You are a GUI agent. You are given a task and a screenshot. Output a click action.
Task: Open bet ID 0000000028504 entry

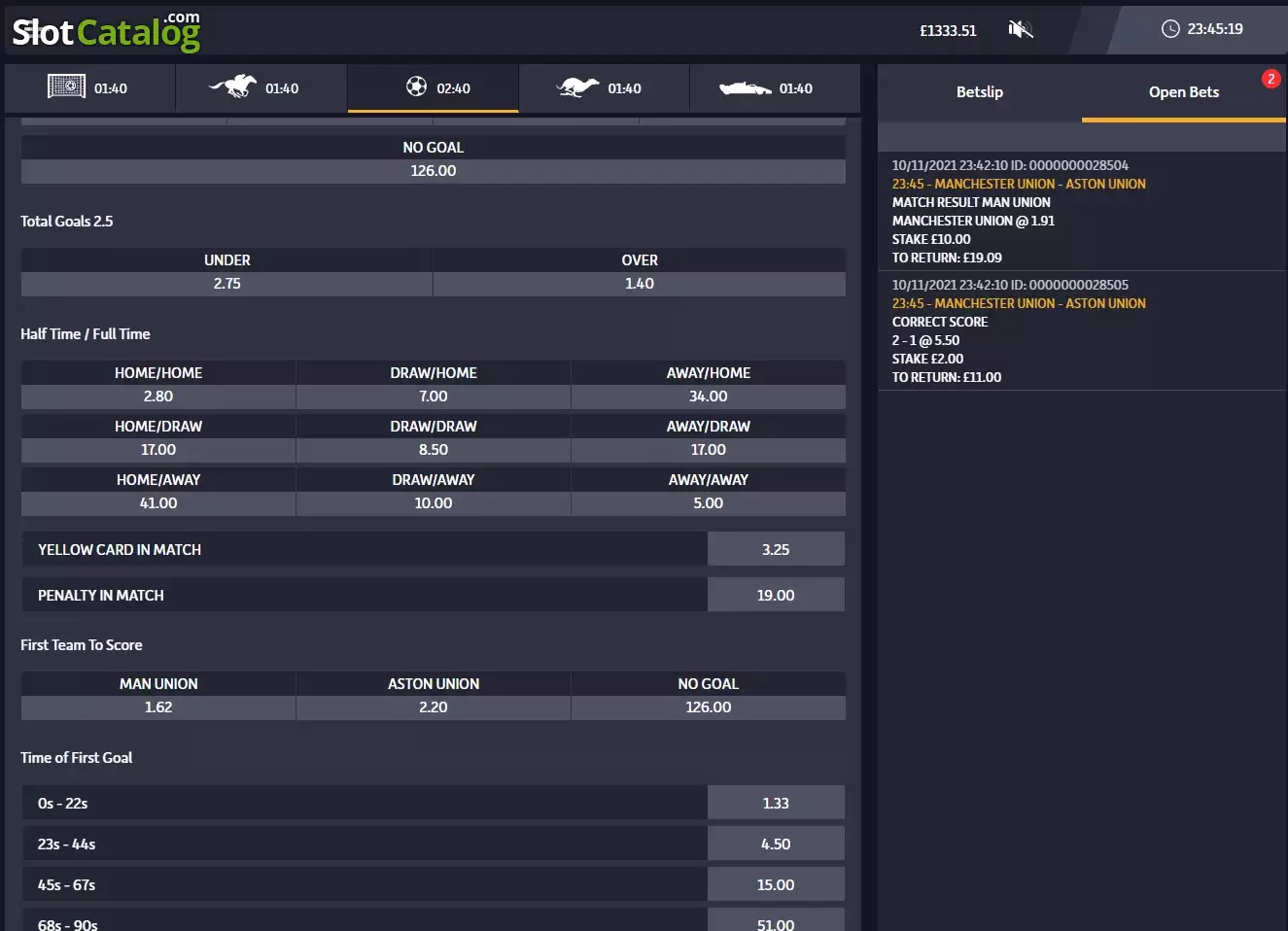pyautogui.click(x=1082, y=211)
